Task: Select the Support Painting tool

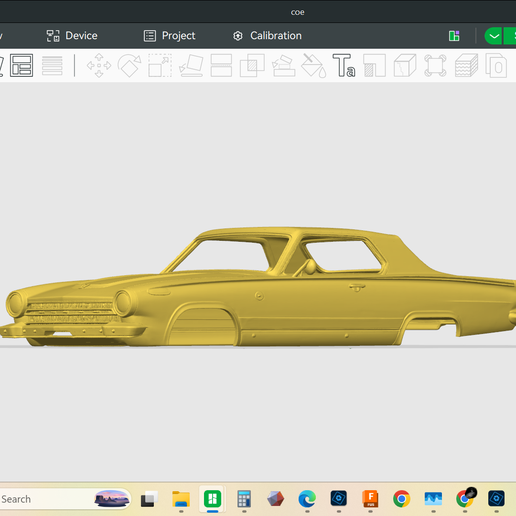Action: tap(283, 65)
